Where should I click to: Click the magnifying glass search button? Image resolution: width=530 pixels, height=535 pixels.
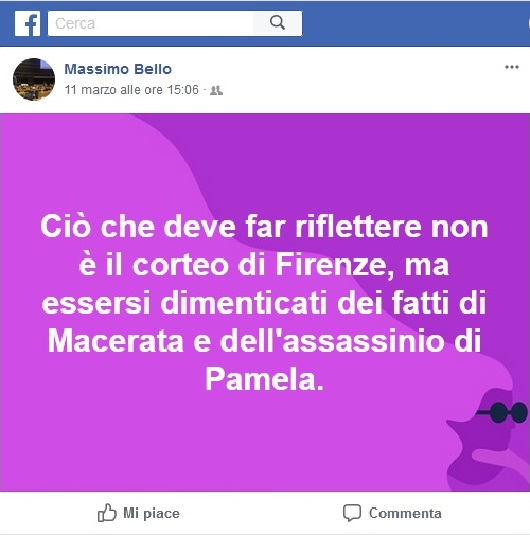277,23
